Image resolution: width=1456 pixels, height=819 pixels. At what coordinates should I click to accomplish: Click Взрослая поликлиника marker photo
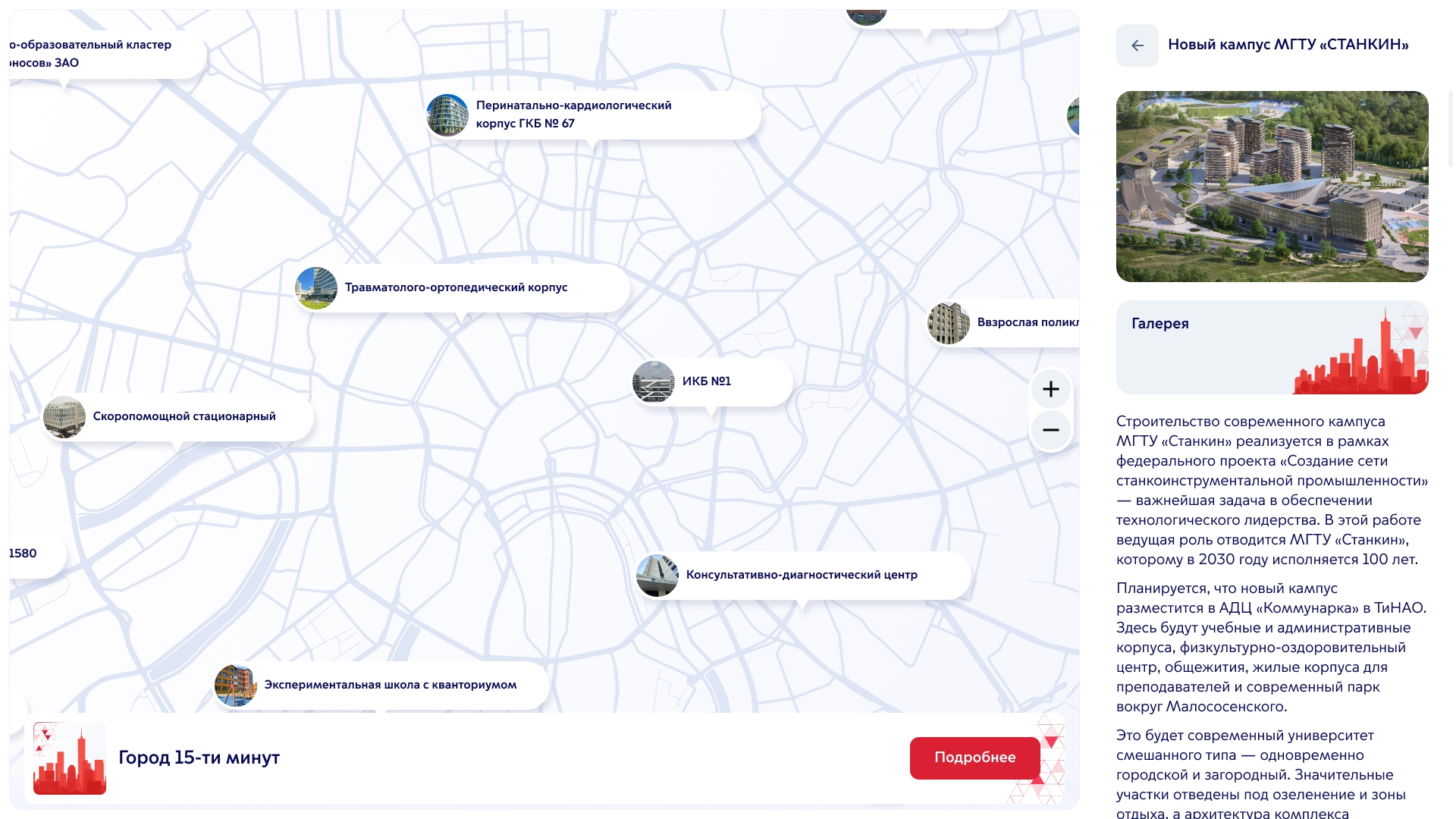click(949, 323)
